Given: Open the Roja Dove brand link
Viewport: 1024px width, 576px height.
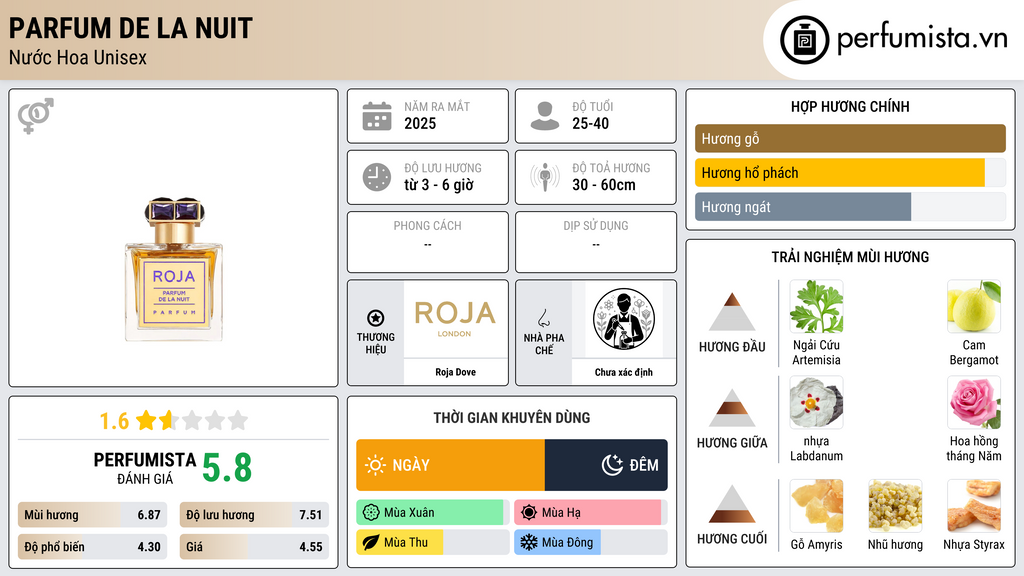Looking at the screenshot, I should click(455, 372).
